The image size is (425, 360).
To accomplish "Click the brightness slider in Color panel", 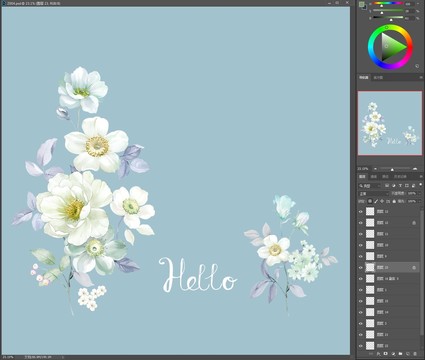I will tap(388, 17).
